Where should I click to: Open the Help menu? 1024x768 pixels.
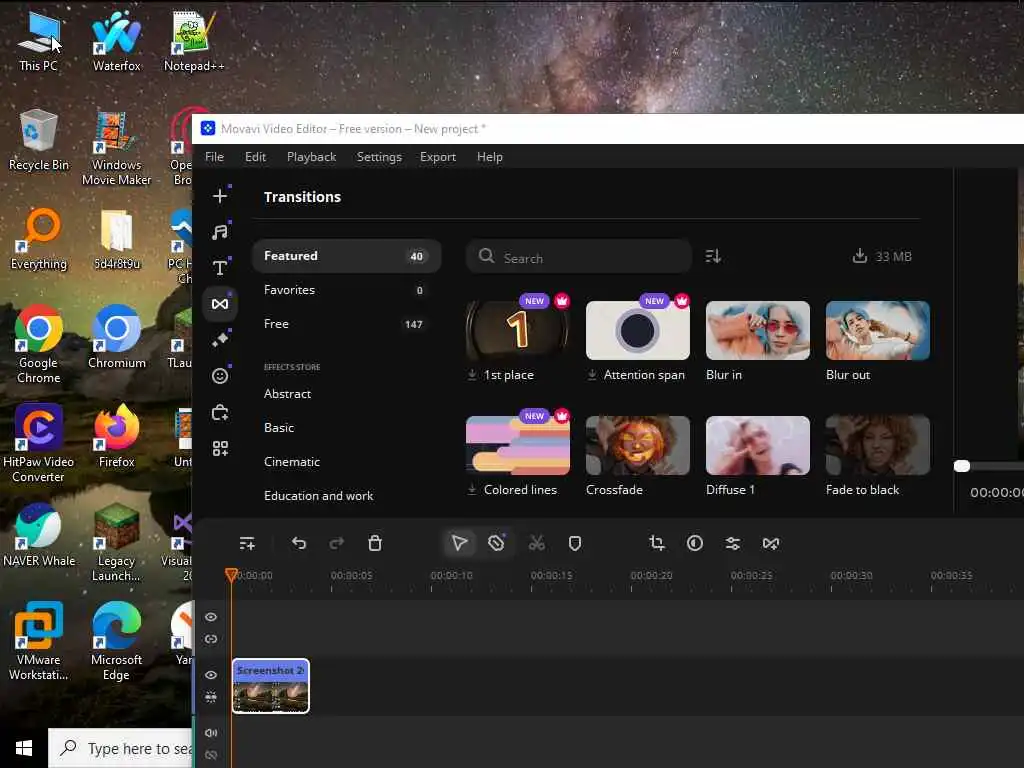[x=490, y=157]
